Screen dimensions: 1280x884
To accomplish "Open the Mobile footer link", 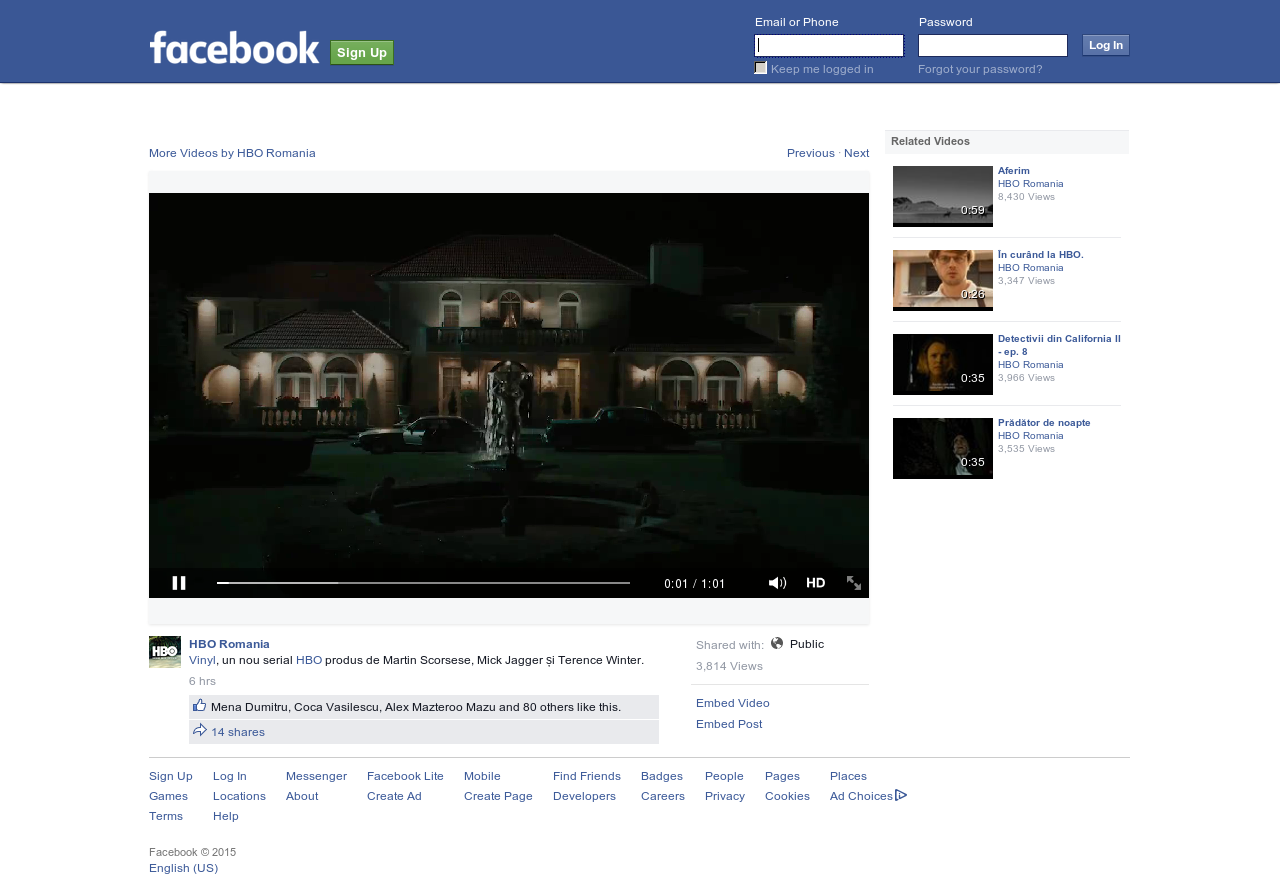I will [482, 776].
